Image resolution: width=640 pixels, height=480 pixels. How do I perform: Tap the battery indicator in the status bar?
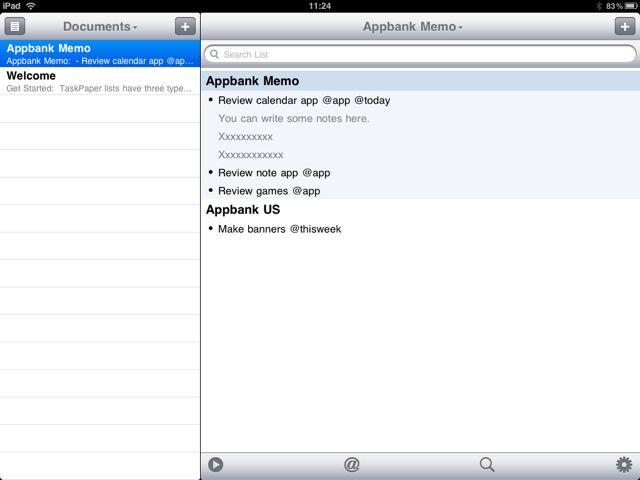click(x=631, y=6)
